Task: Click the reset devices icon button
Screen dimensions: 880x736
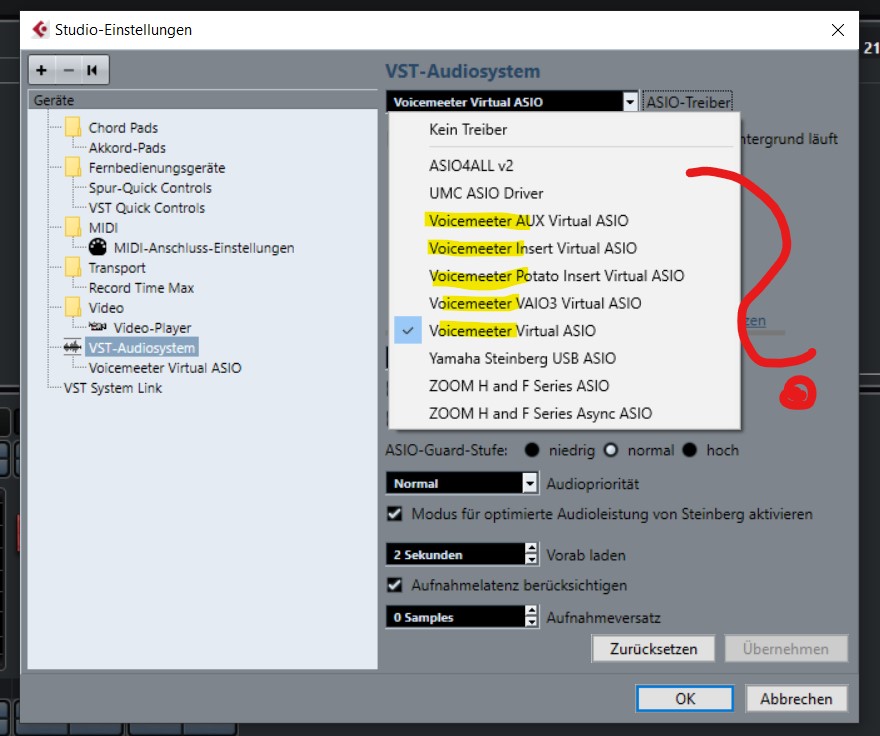Action: 93,70
